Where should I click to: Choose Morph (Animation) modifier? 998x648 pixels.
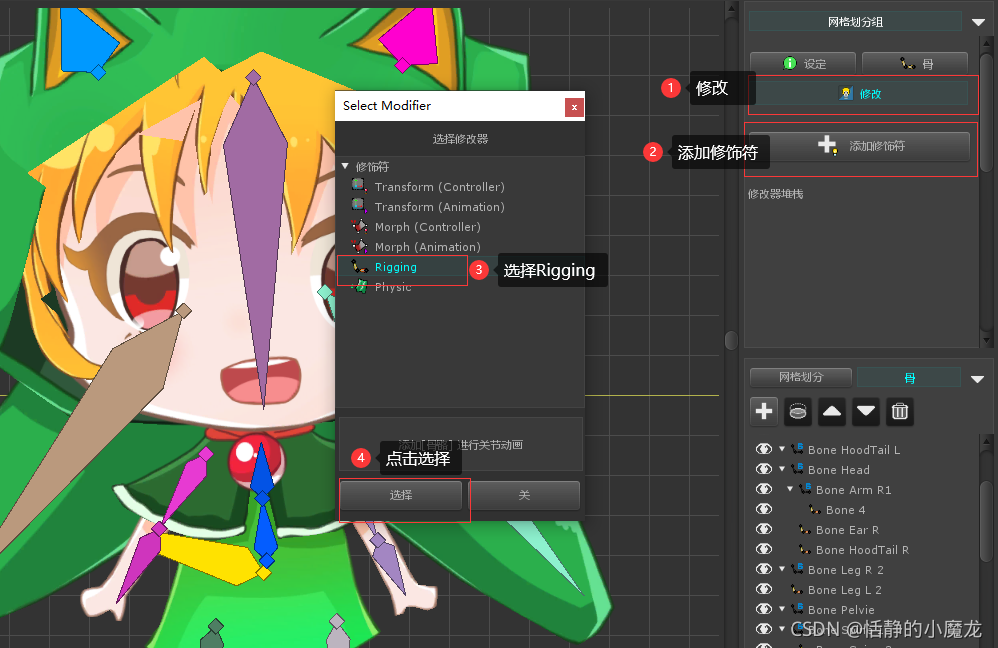point(428,247)
